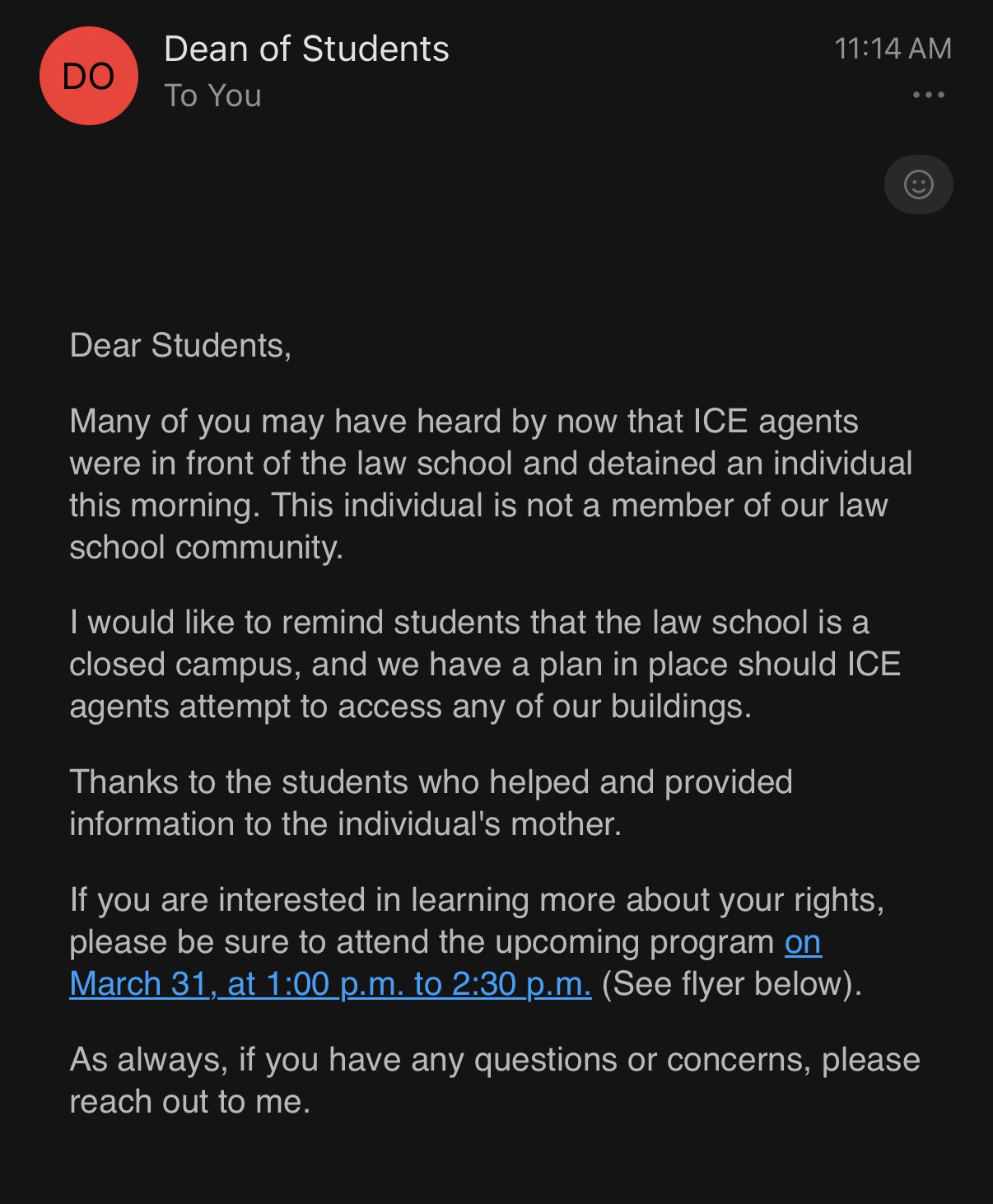Click the red DO sender avatar
Screen dimensions: 993x1204
point(89,76)
